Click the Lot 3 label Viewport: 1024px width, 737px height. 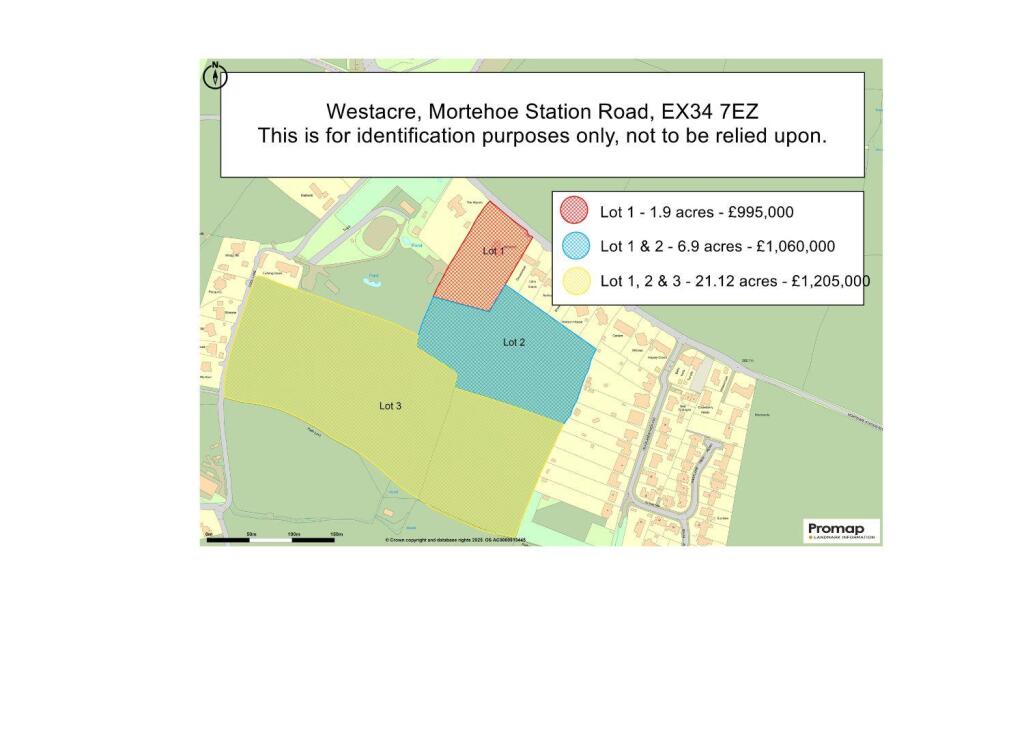(390, 406)
